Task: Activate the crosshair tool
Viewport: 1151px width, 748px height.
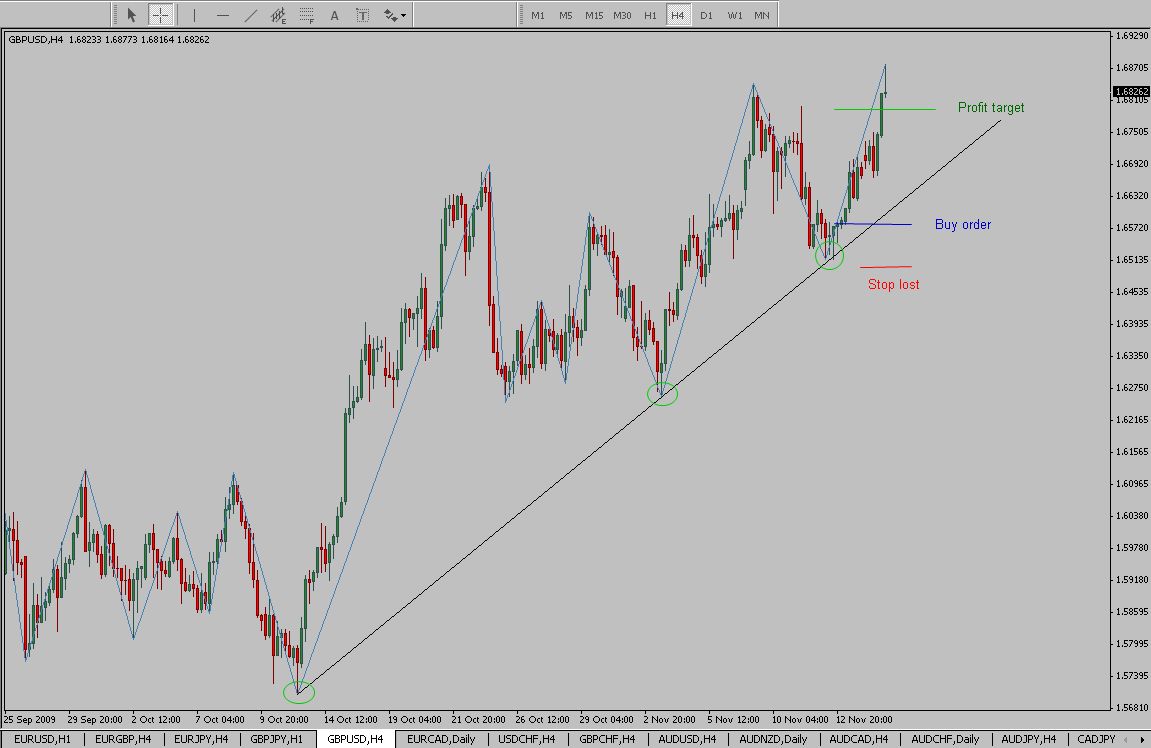Action: click(x=160, y=15)
